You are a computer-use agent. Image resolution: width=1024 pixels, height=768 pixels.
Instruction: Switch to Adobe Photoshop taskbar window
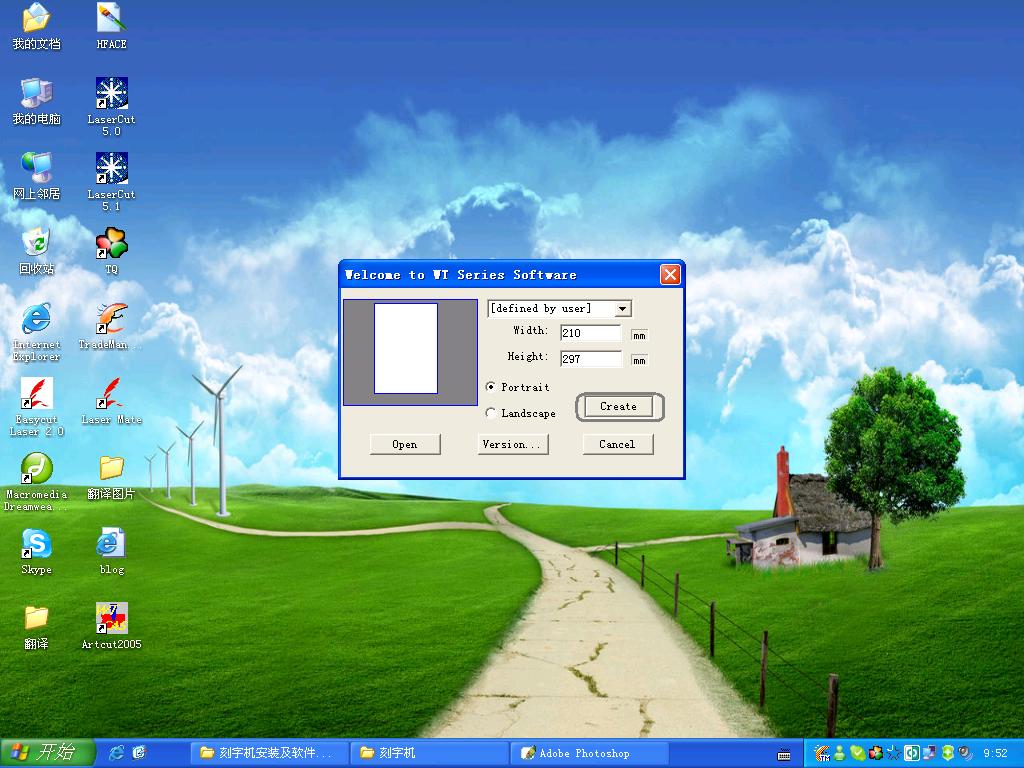click(x=589, y=753)
